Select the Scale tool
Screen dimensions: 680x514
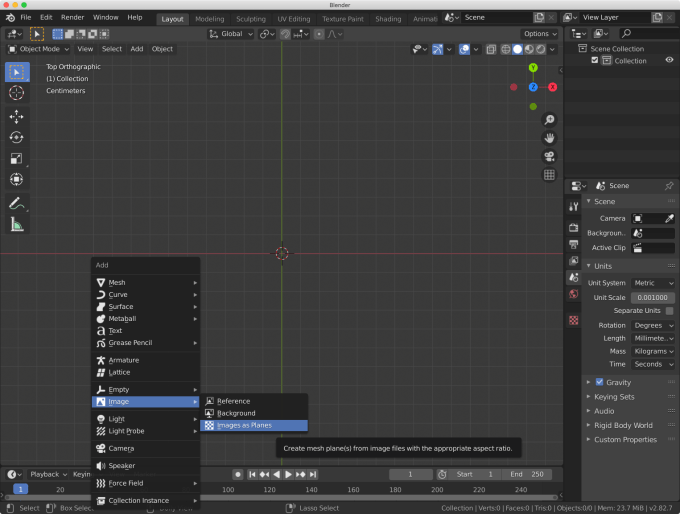17,158
